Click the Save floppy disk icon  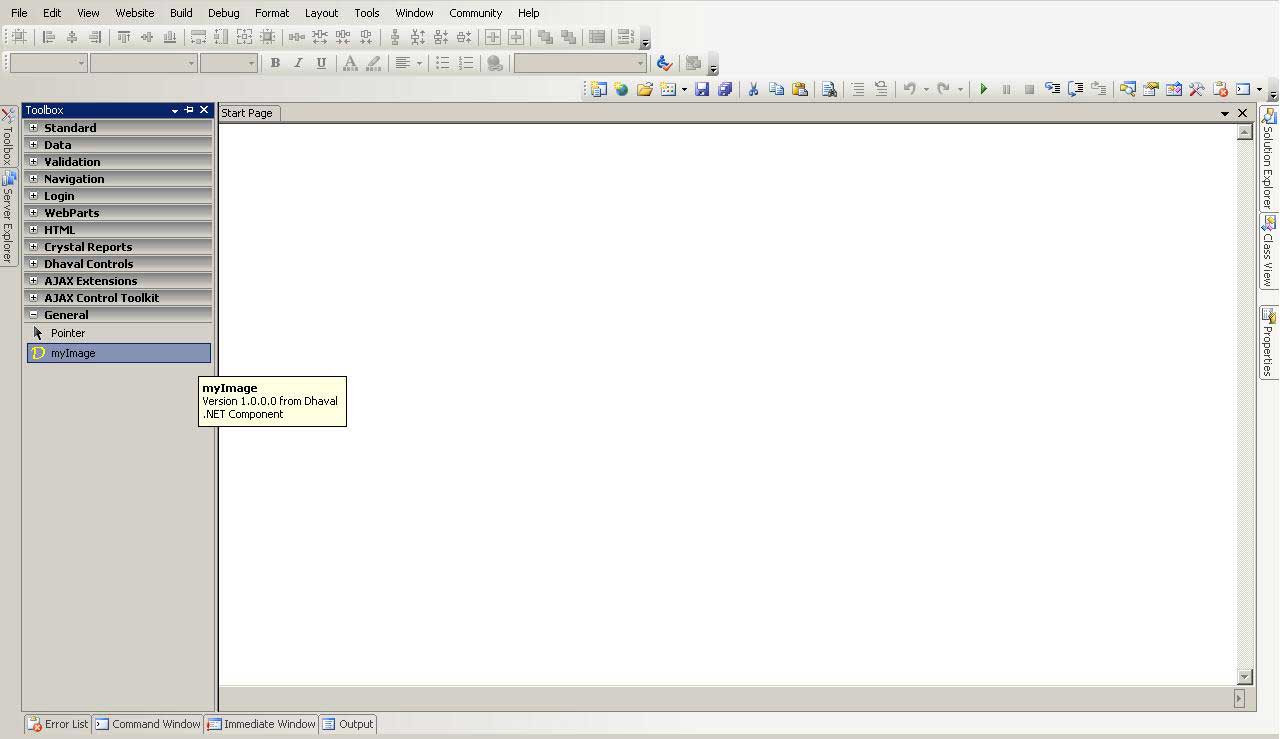pos(702,89)
